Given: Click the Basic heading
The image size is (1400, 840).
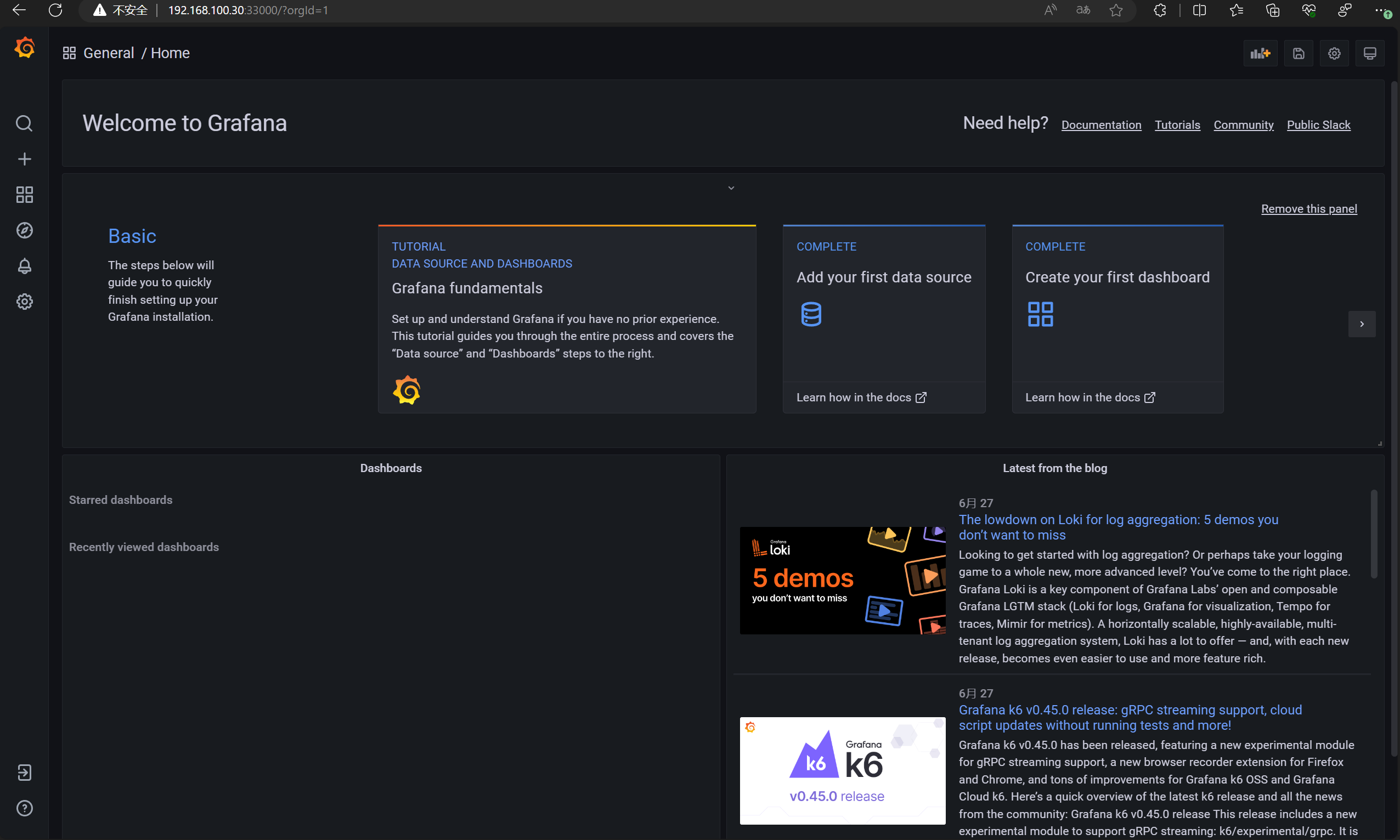Looking at the screenshot, I should 132,236.
